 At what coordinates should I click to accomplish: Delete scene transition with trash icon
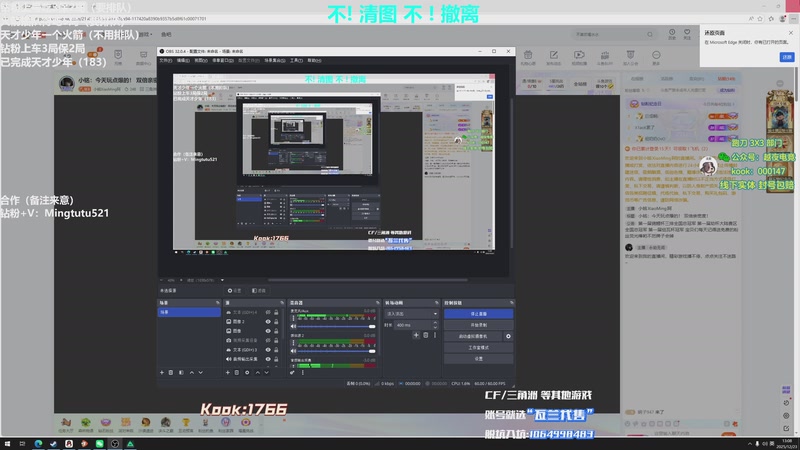[x=426, y=335]
